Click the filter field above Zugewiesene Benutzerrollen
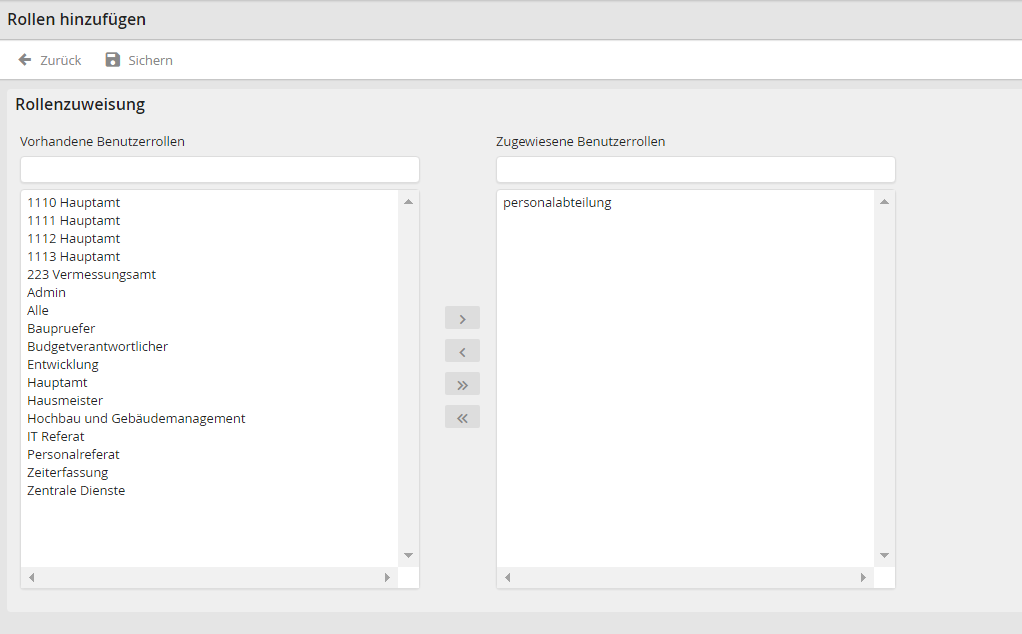This screenshot has height=634, width=1022. pyautogui.click(x=695, y=169)
